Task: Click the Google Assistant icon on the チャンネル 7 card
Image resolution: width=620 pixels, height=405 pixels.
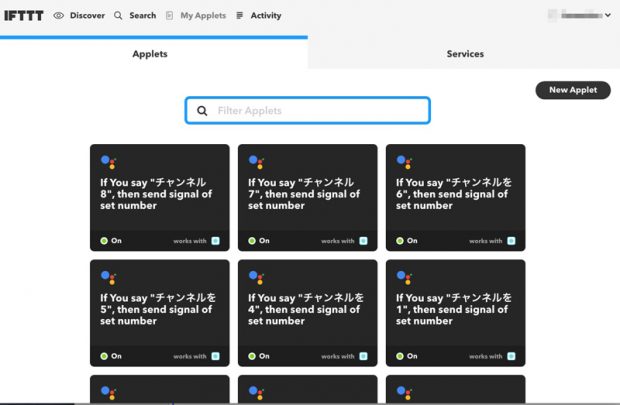Action: 256,162
